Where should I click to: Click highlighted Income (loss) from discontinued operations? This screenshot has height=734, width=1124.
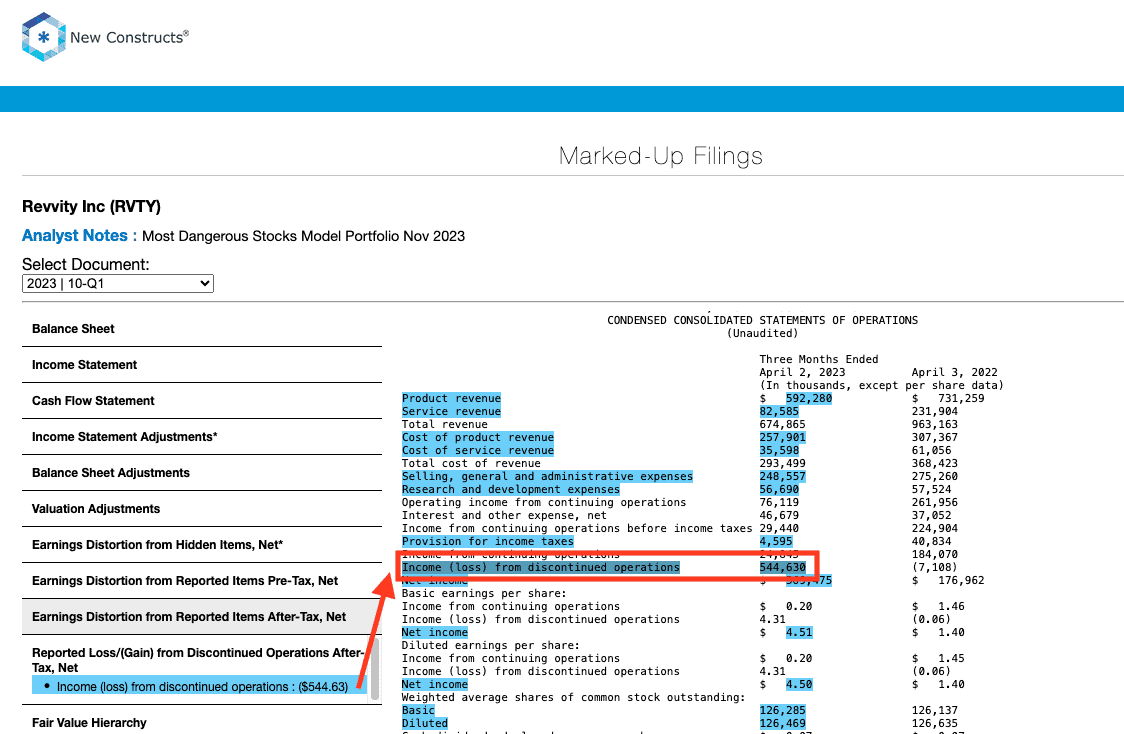[x=540, y=567]
